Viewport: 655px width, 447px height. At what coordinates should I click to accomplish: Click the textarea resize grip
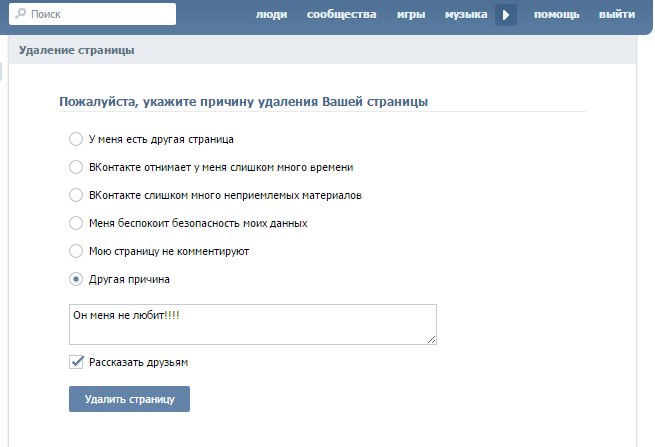tap(432, 340)
